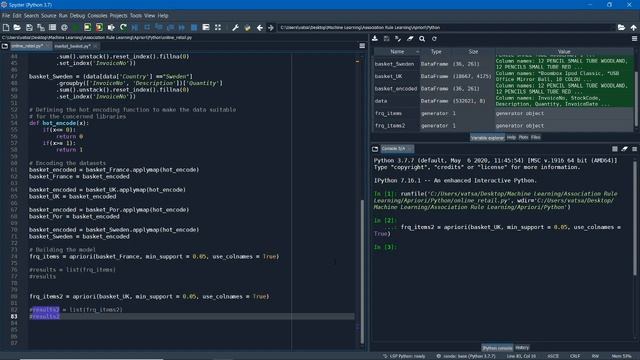Create a new file with the toolbar icon
The height and width of the screenshot is (360, 640).
[x=6, y=27]
